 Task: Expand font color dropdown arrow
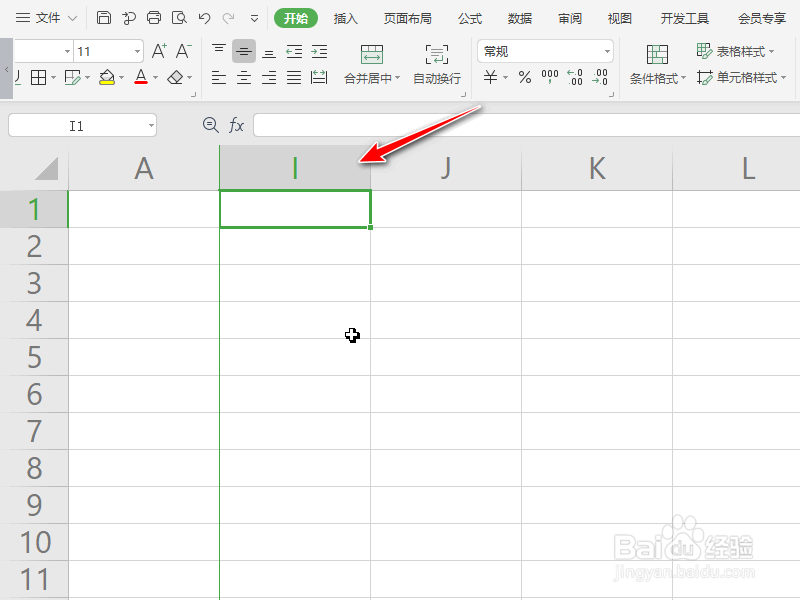[156, 78]
